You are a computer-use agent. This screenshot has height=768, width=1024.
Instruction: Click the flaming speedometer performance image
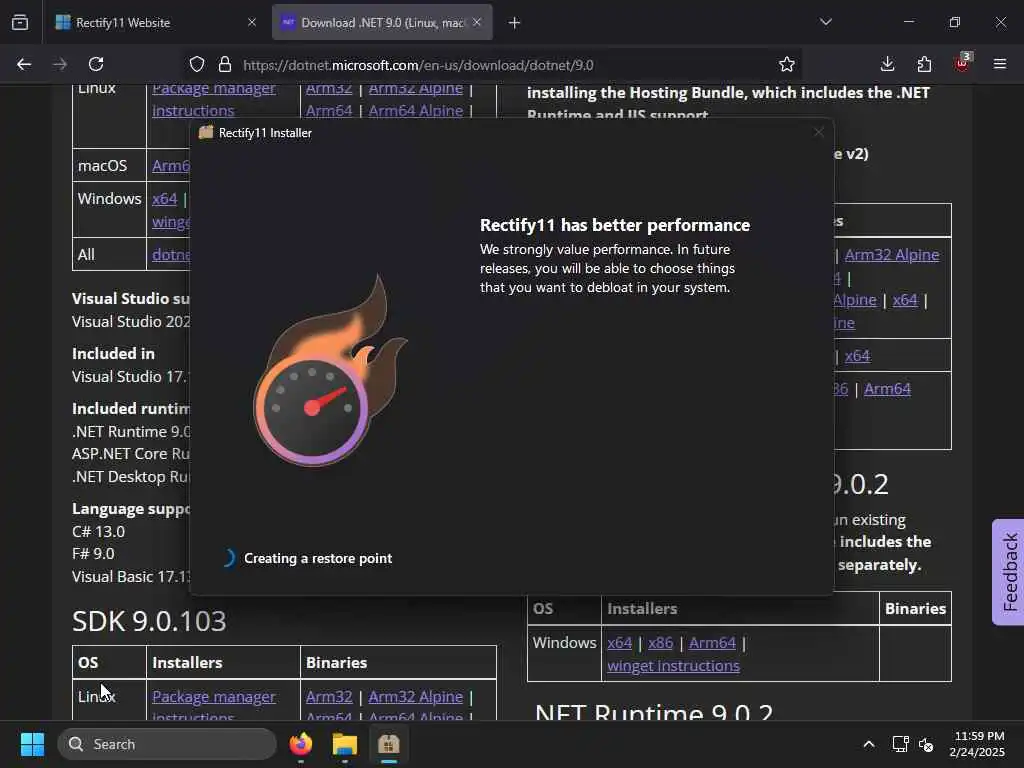[328, 370]
